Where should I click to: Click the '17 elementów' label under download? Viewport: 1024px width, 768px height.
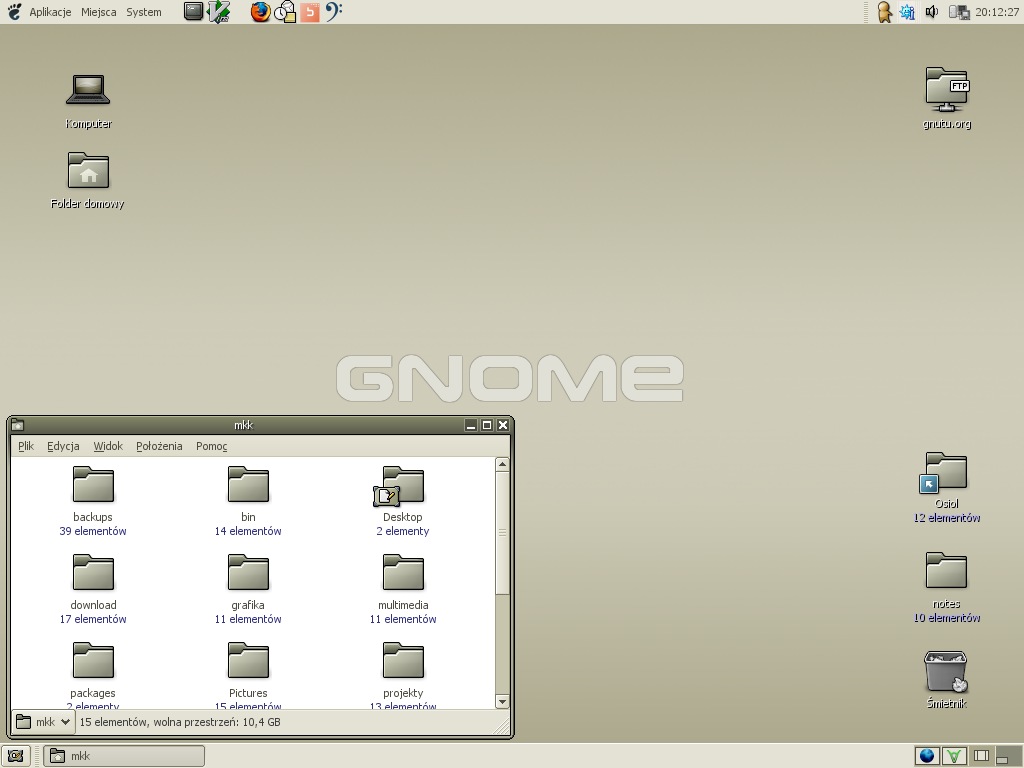[x=93, y=619]
